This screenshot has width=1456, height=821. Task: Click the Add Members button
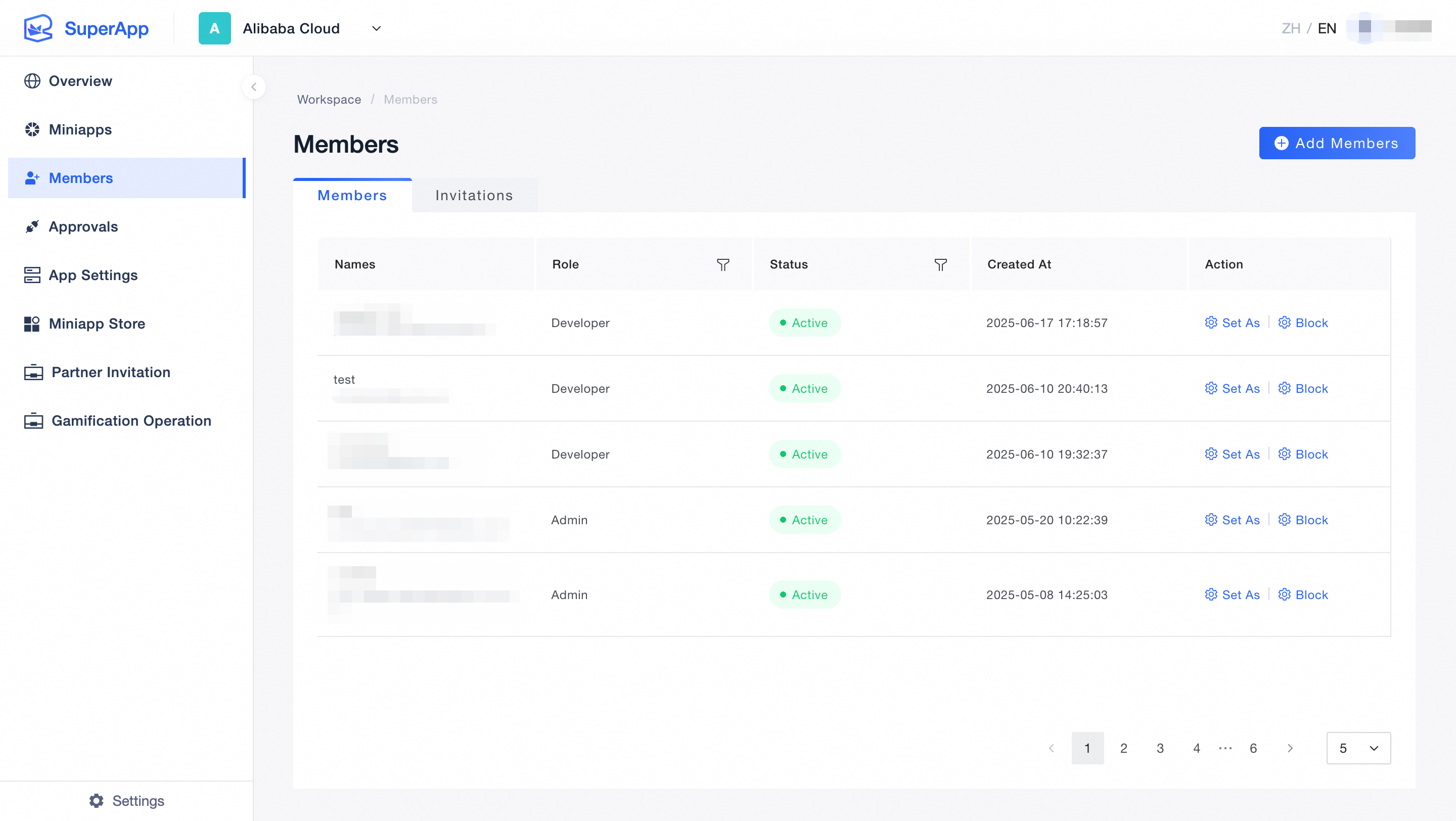click(x=1337, y=143)
